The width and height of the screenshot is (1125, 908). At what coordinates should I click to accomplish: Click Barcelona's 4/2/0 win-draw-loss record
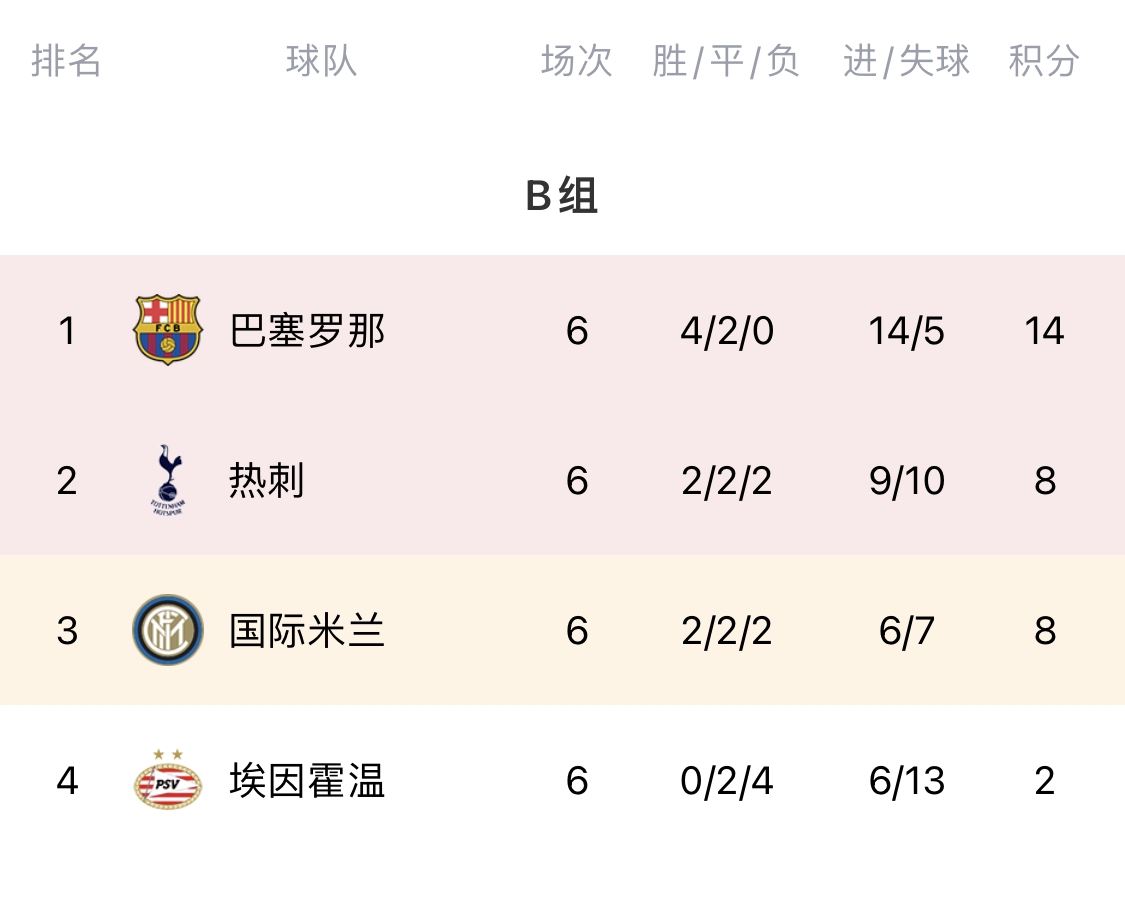tap(727, 331)
